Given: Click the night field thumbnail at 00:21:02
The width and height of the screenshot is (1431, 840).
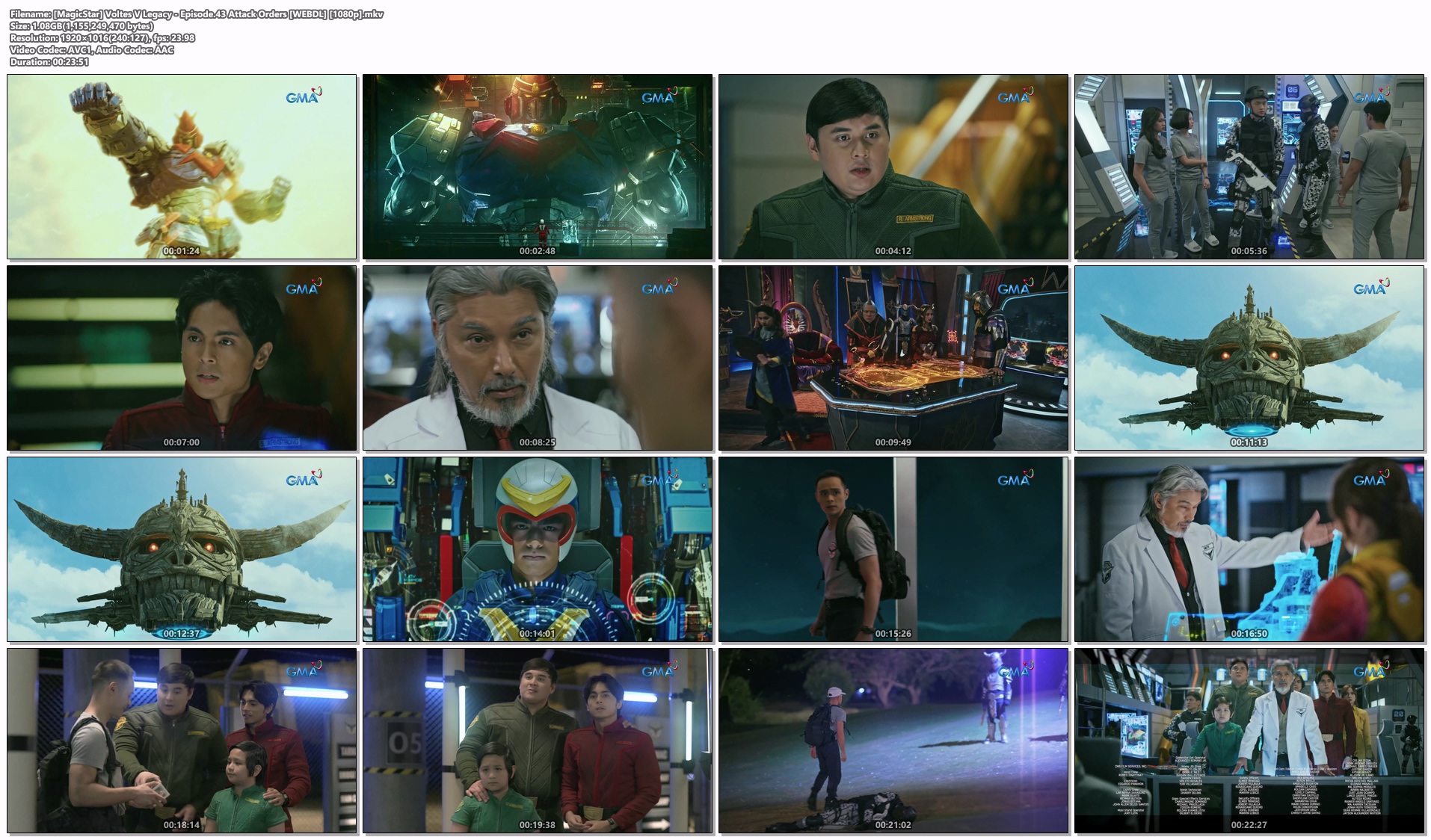Looking at the screenshot, I should pyautogui.click(x=893, y=741).
